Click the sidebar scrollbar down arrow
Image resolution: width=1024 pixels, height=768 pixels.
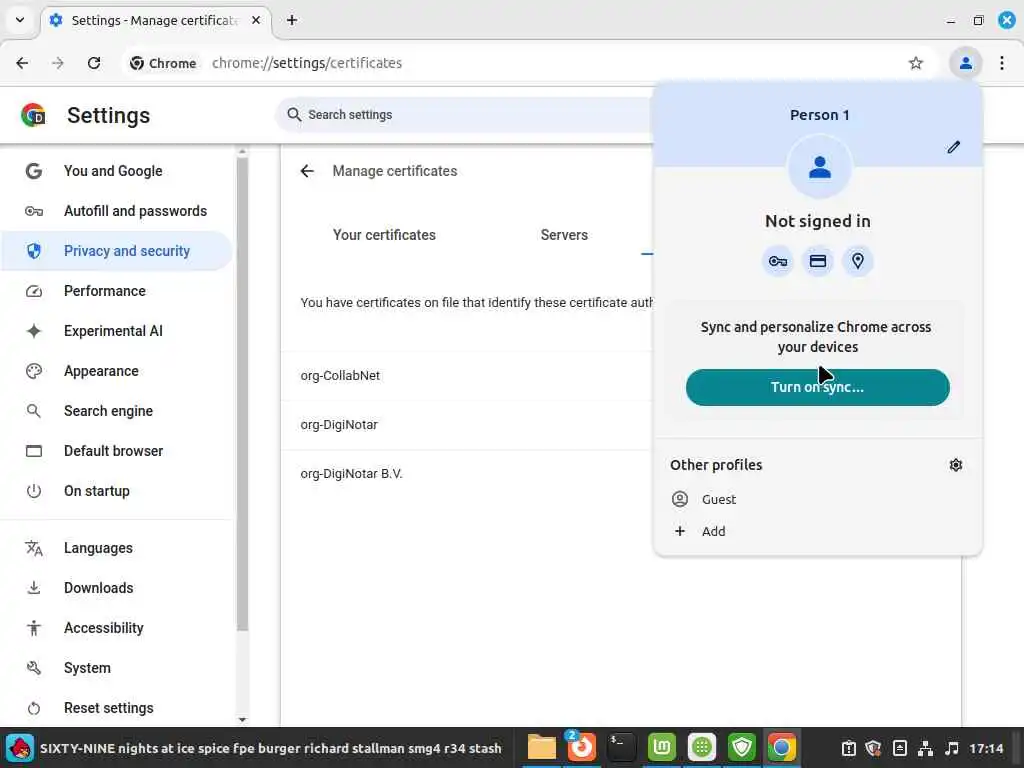click(242, 720)
